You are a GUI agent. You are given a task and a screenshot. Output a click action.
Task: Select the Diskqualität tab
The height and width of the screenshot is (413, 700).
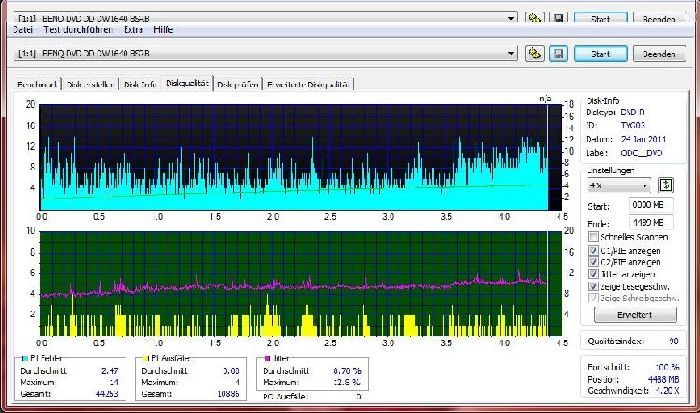click(187, 83)
